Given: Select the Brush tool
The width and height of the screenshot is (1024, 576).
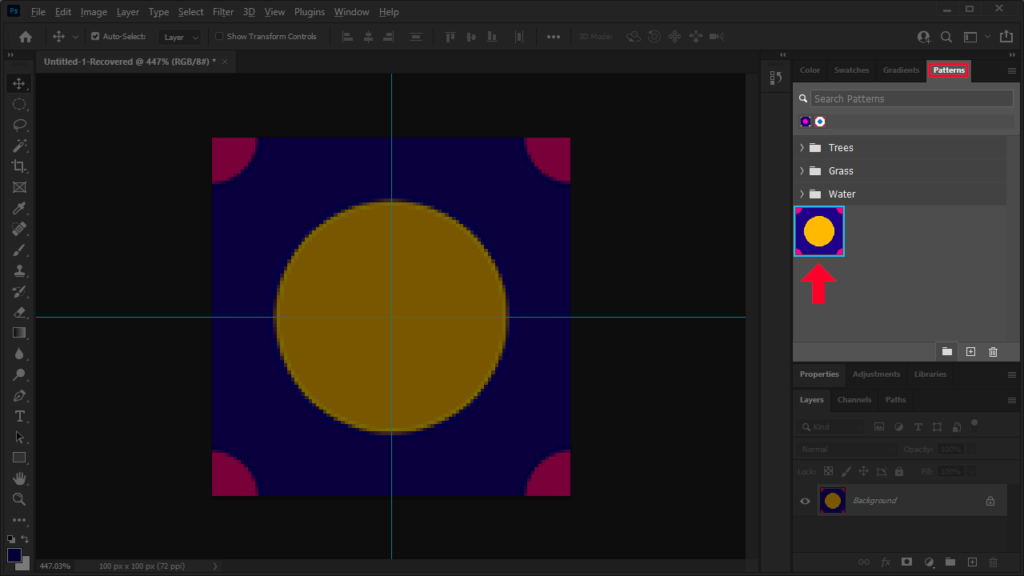Looking at the screenshot, I should pos(19,250).
